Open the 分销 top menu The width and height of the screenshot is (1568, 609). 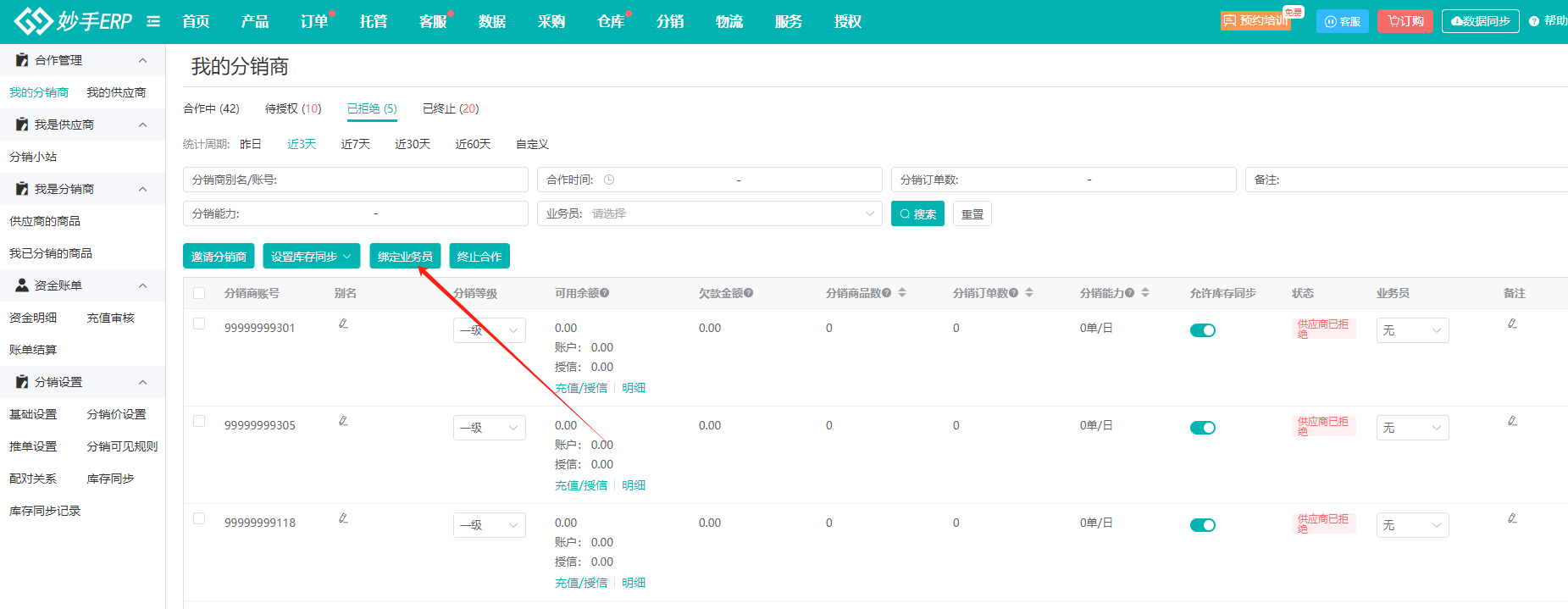coord(670,21)
